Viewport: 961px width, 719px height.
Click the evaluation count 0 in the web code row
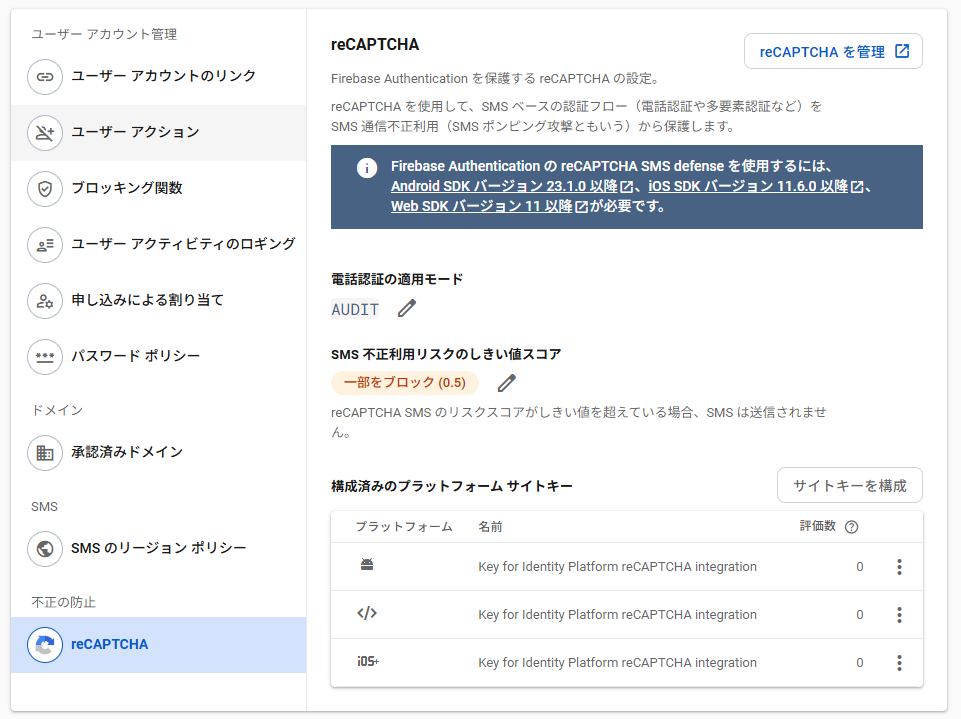860,615
